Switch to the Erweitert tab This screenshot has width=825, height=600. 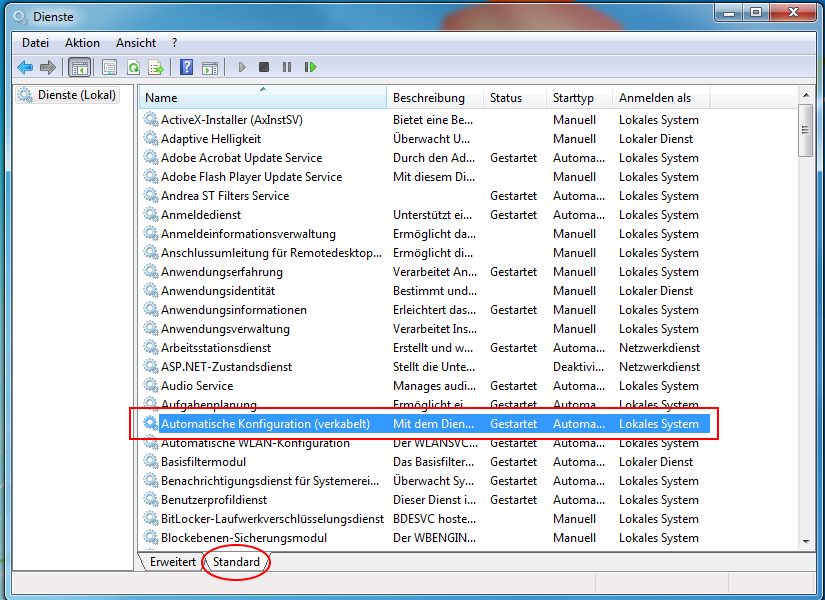[x=173, y=562]
